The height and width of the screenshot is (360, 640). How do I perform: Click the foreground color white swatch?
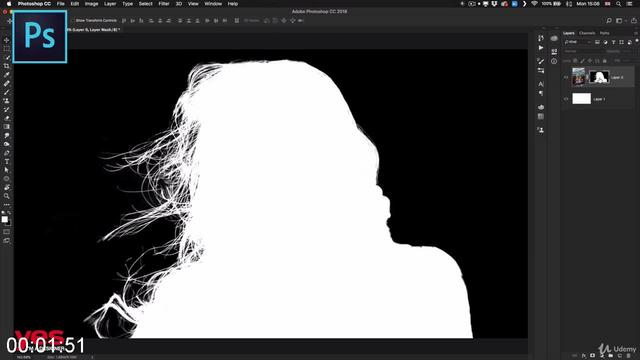(x=4, y=219)
